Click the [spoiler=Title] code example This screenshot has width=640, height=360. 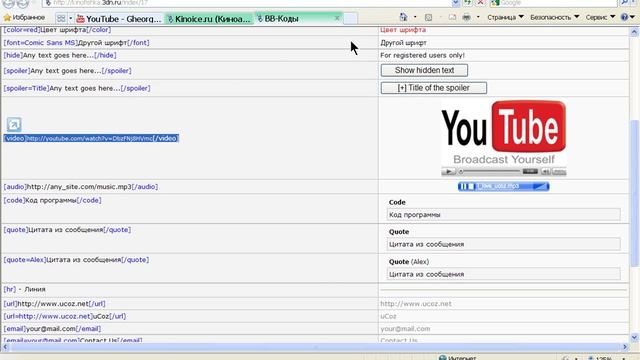77,88
